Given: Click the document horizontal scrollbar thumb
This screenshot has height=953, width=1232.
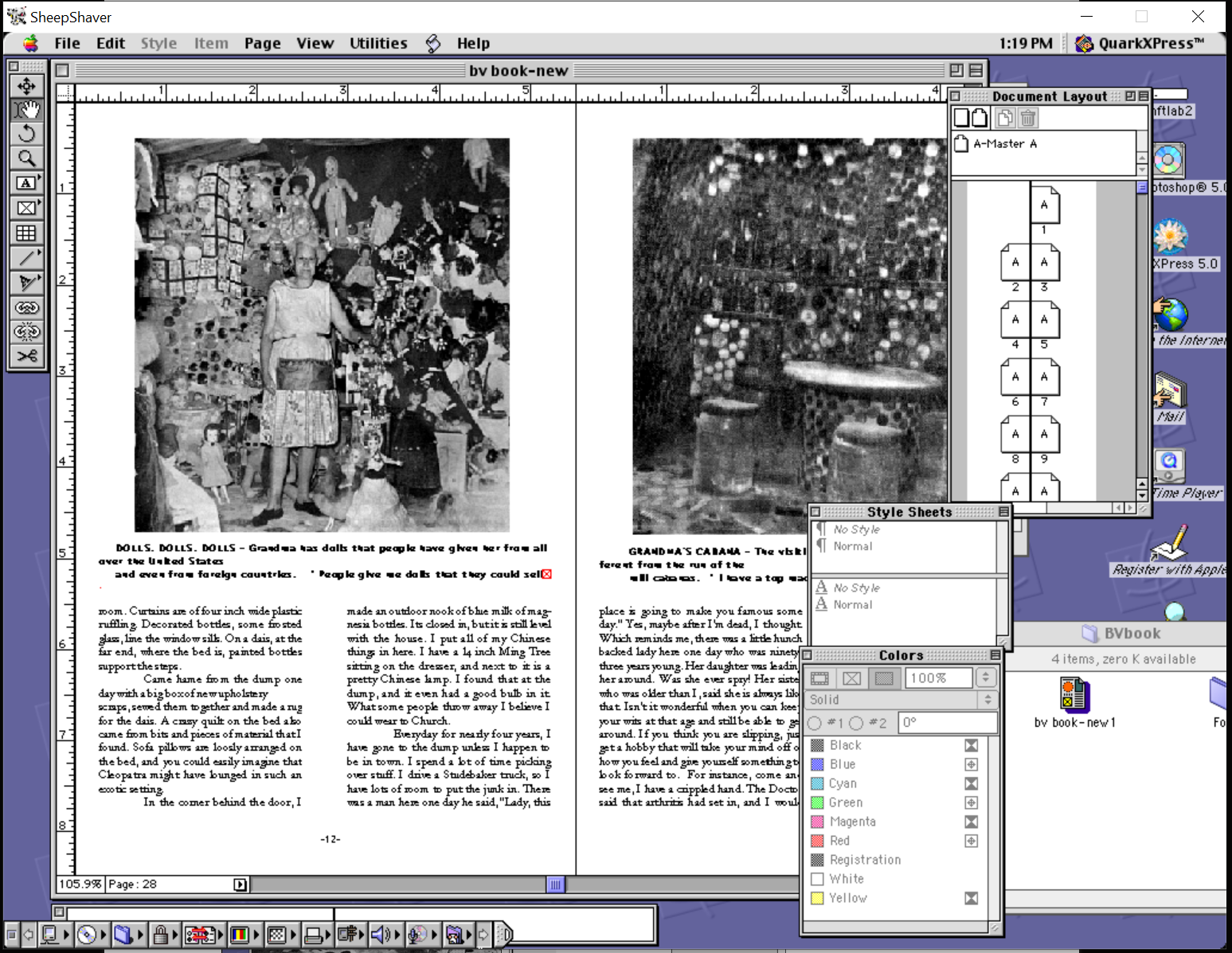Looking at the screenshot, I should point(555,885).
